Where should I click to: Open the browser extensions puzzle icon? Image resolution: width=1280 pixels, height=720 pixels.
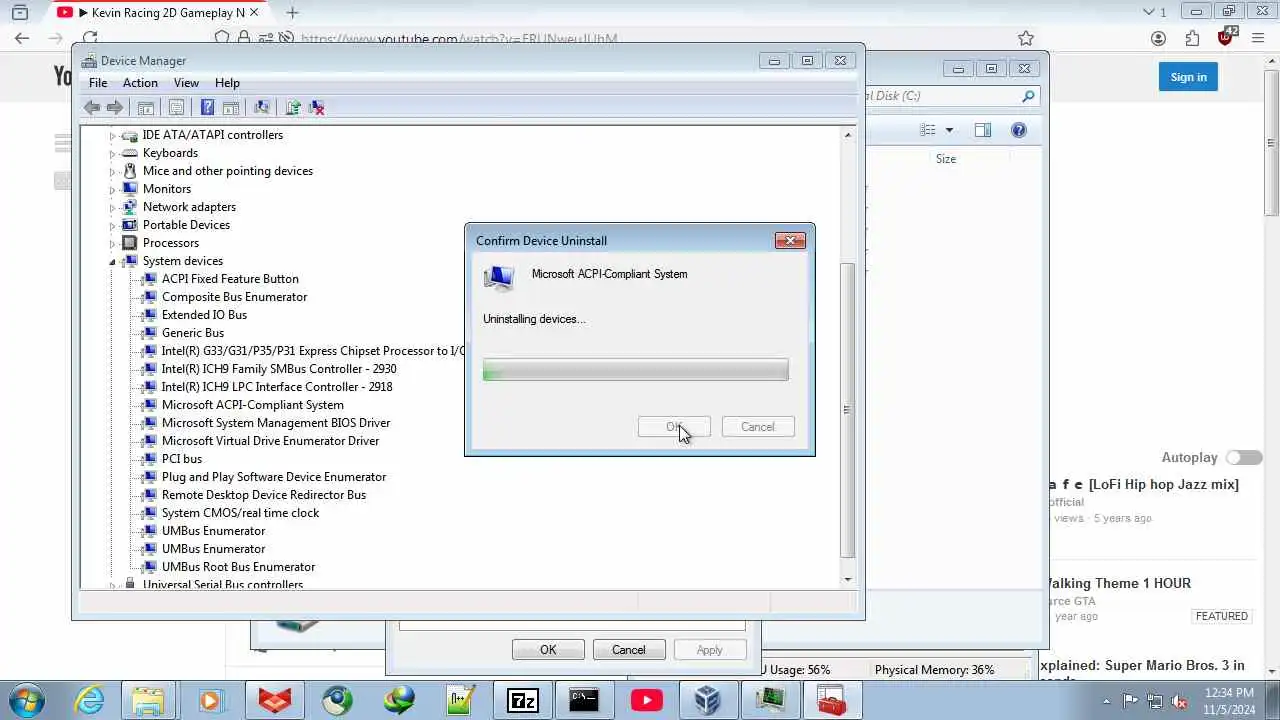pyautogui.click(x=1192, y=39)
